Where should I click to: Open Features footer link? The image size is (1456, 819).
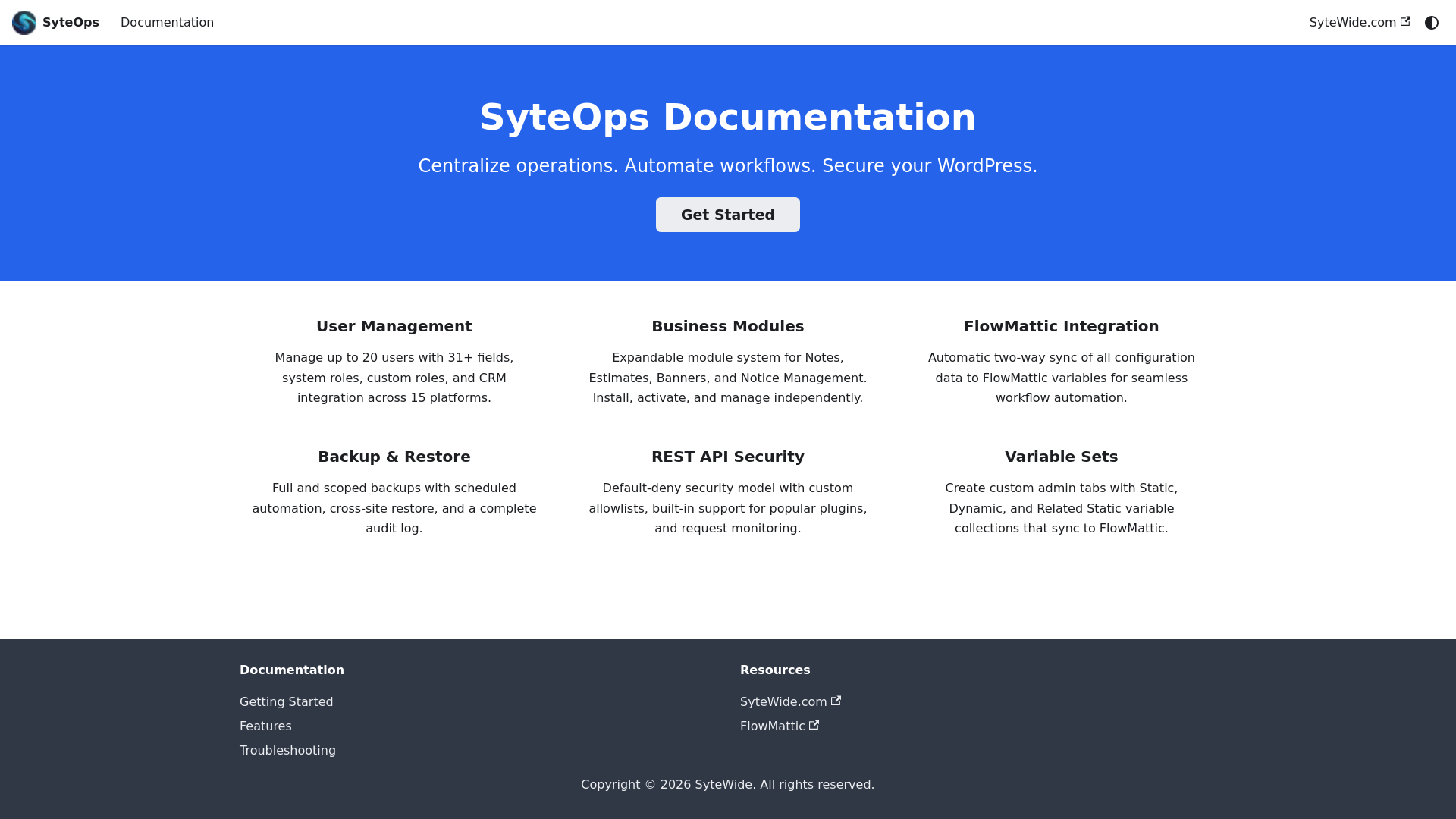[265, 726]
